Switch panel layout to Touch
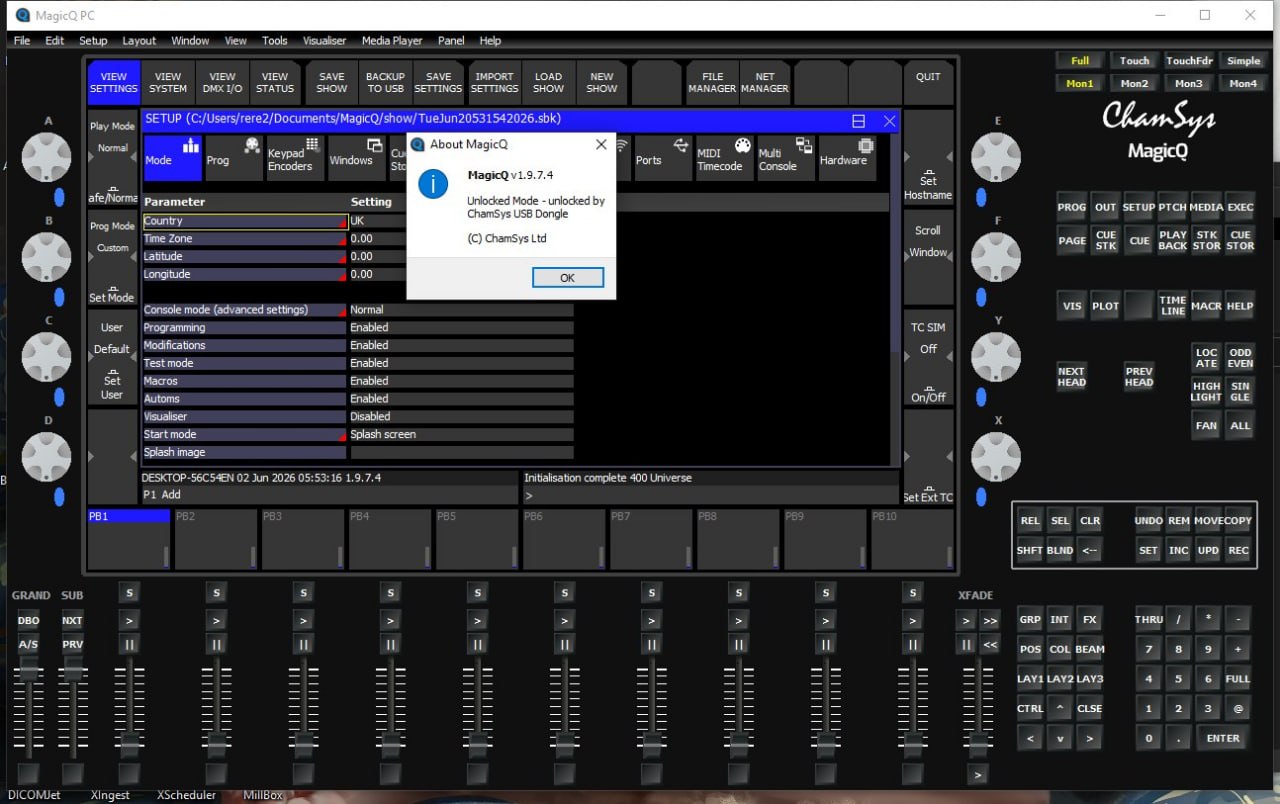The width and height of the screenshot is (1280, 804). pyautogui.click(x=1134, y=61)
